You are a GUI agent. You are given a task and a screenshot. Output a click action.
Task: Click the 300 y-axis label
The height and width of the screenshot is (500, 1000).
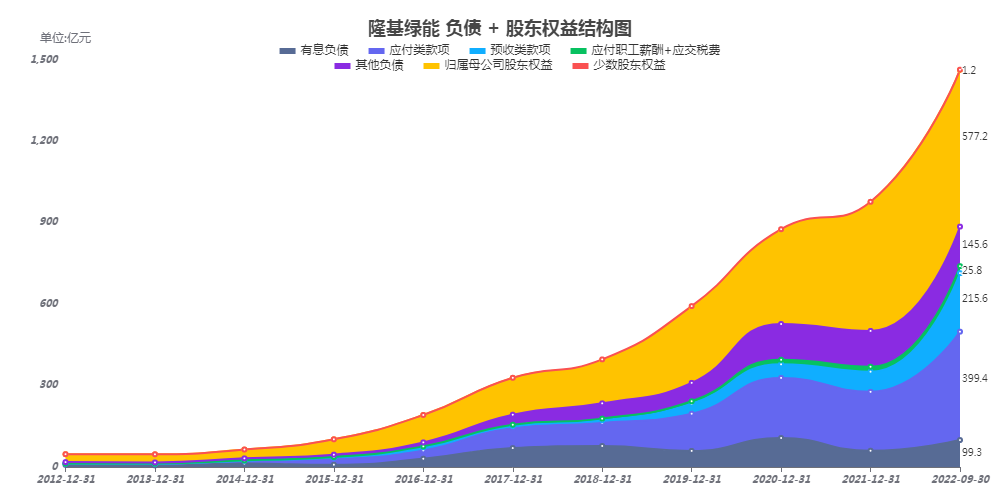[49, 384]
